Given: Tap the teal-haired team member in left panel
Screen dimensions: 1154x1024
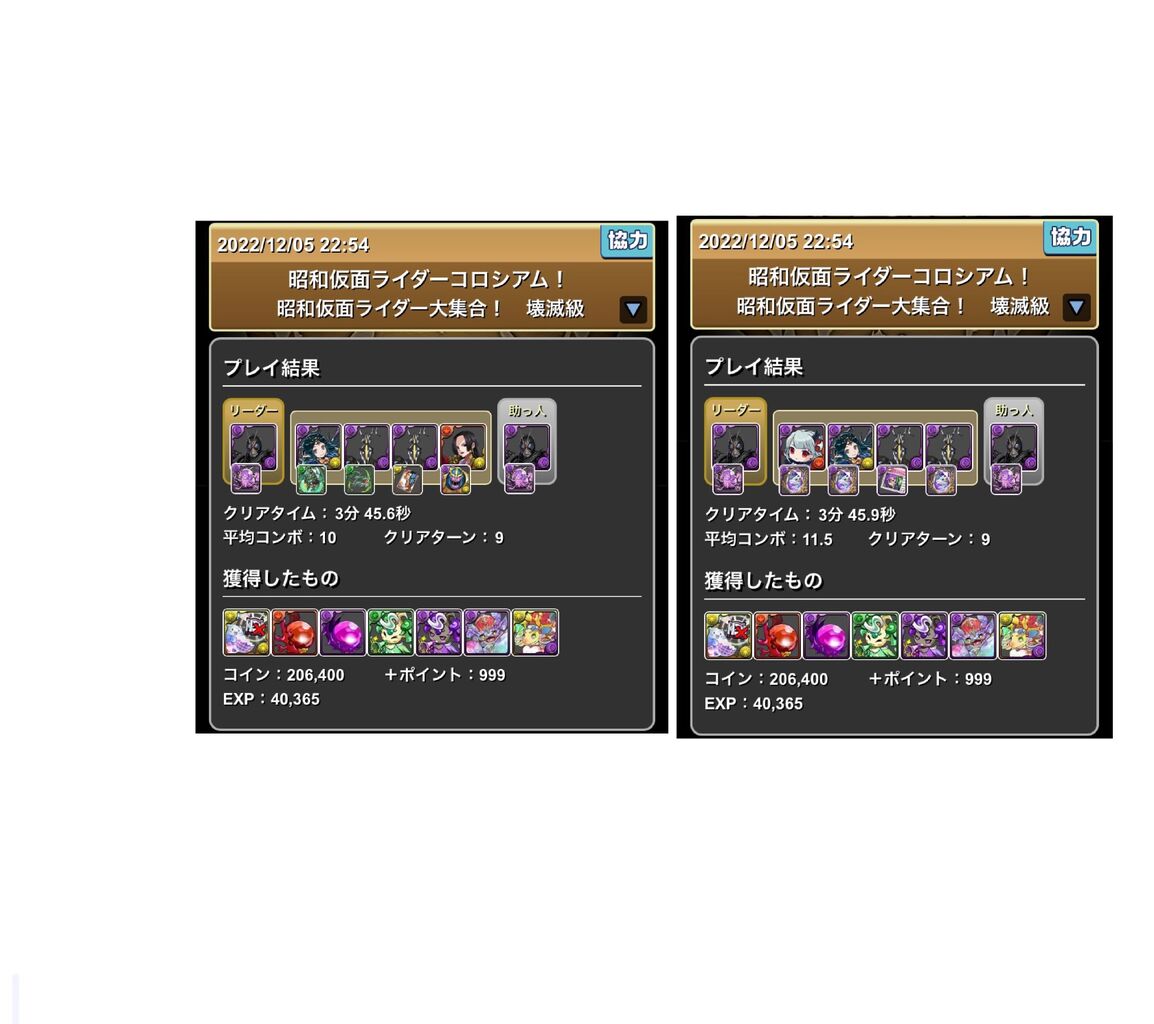Looking at the screenshot, I should 319,446.
